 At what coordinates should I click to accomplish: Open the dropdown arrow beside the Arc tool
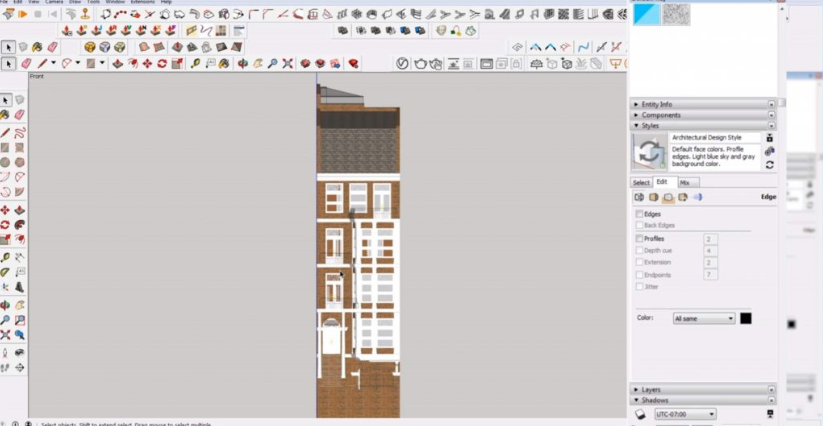point(78,63)
